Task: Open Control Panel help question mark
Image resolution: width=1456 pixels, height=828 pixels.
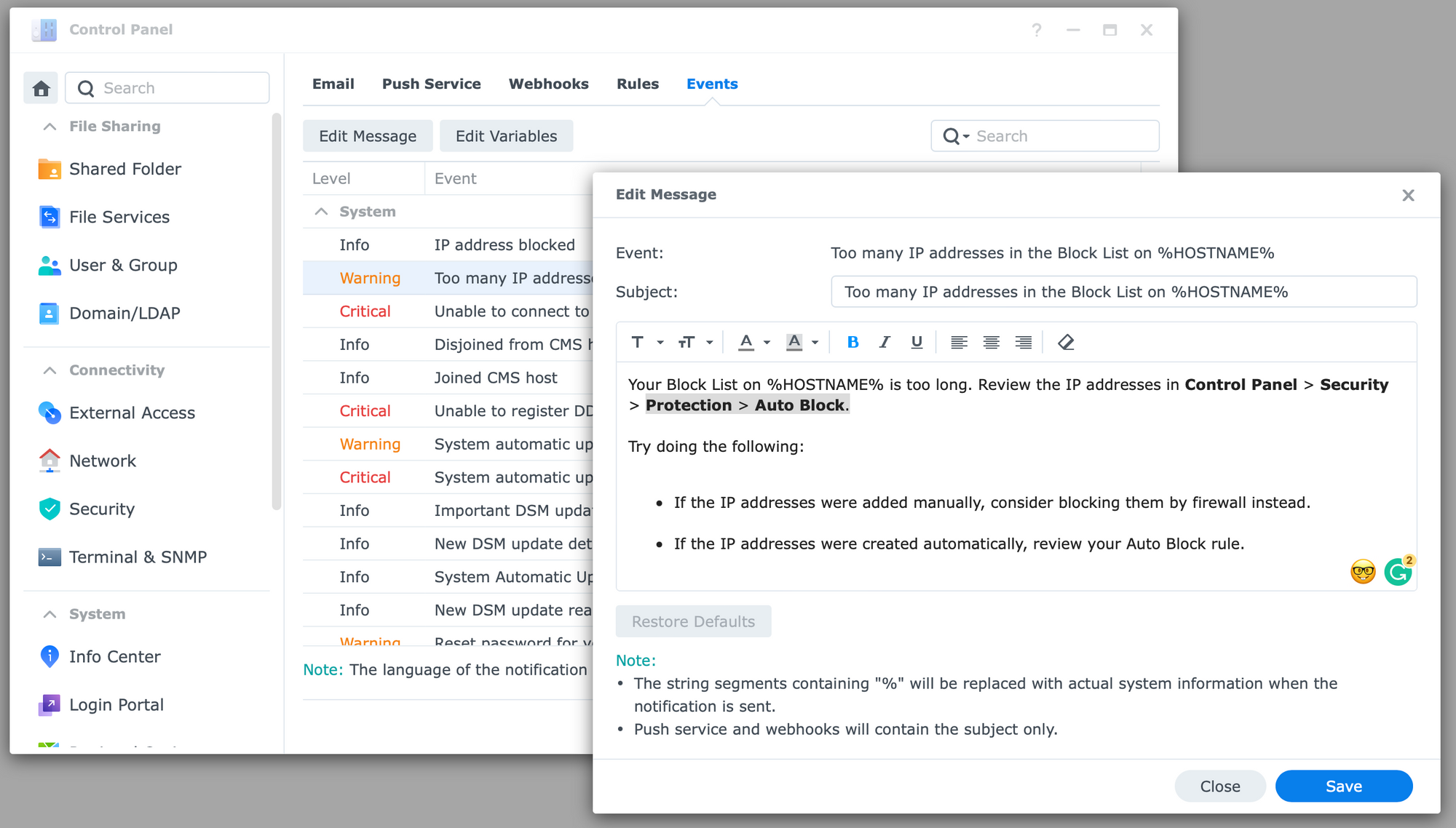Action: tap(1037, 30)
